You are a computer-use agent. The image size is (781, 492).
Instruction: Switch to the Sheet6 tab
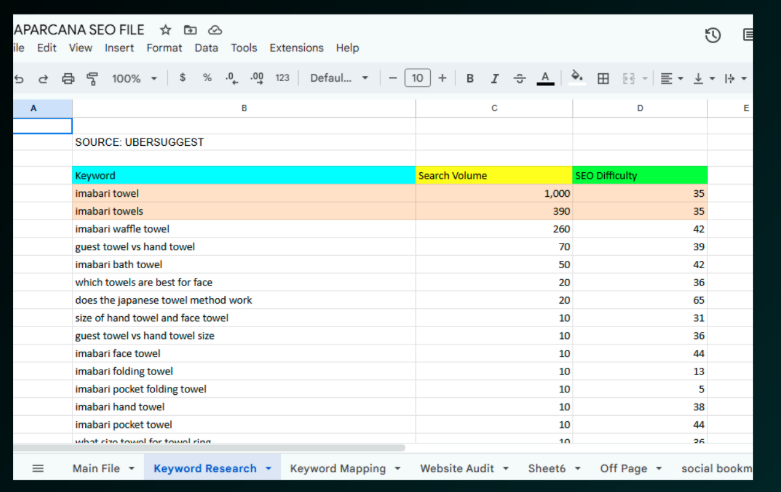pos(546,468)
